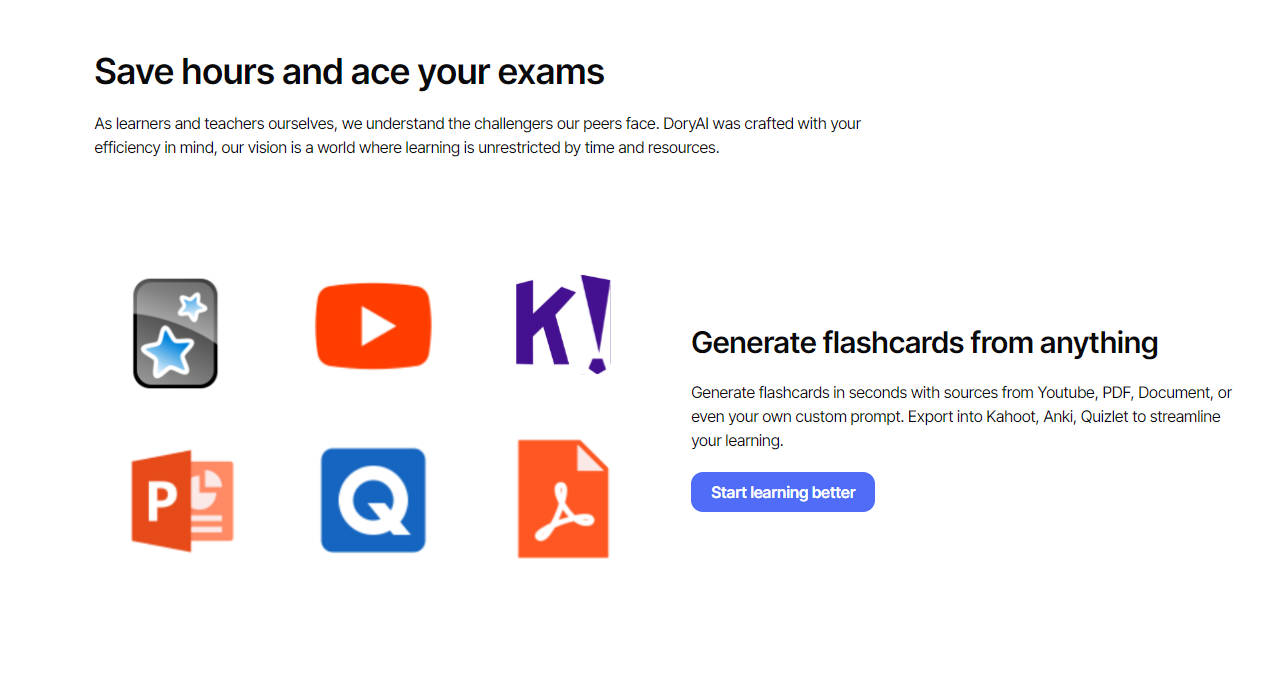Click the "Save hours and ace your exams" heading
This screenshot has height=675, width=1261.
(349, 72)
